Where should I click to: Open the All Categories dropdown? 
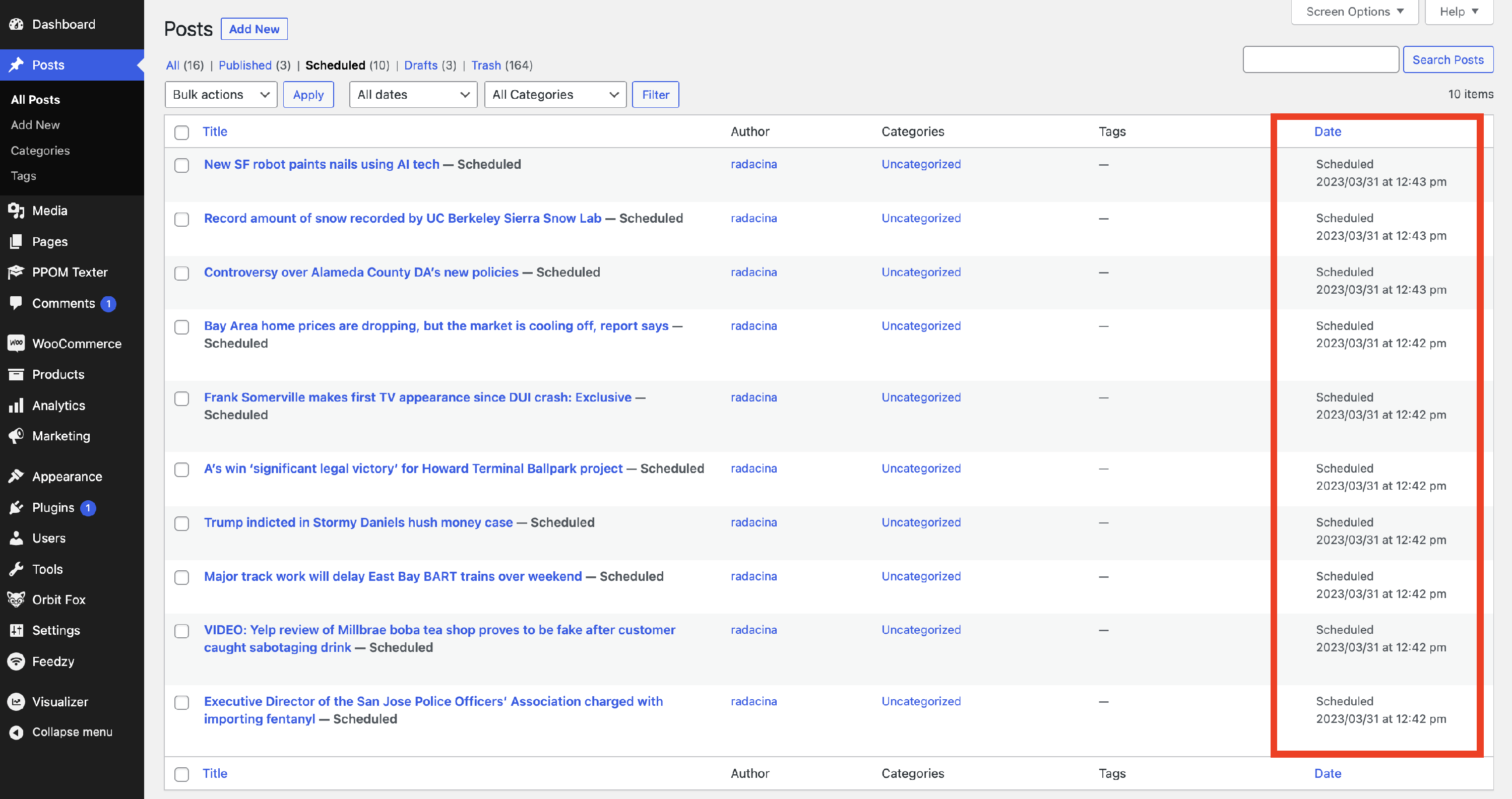(x=555, y=94)
